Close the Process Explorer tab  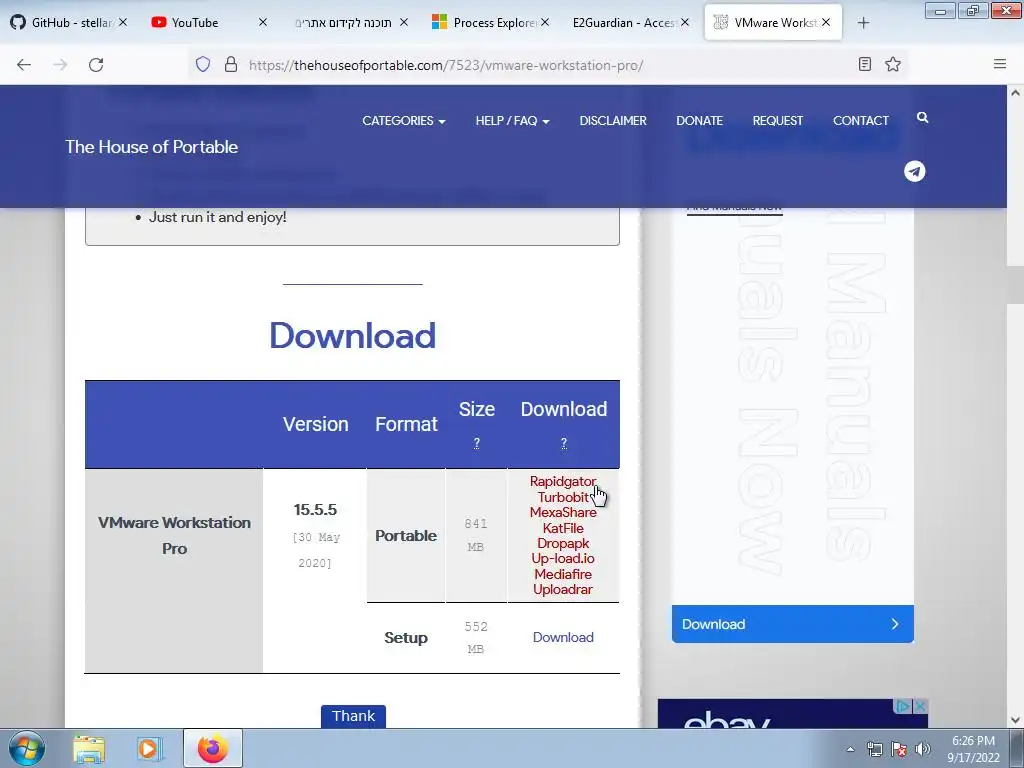tap(545, 22)
